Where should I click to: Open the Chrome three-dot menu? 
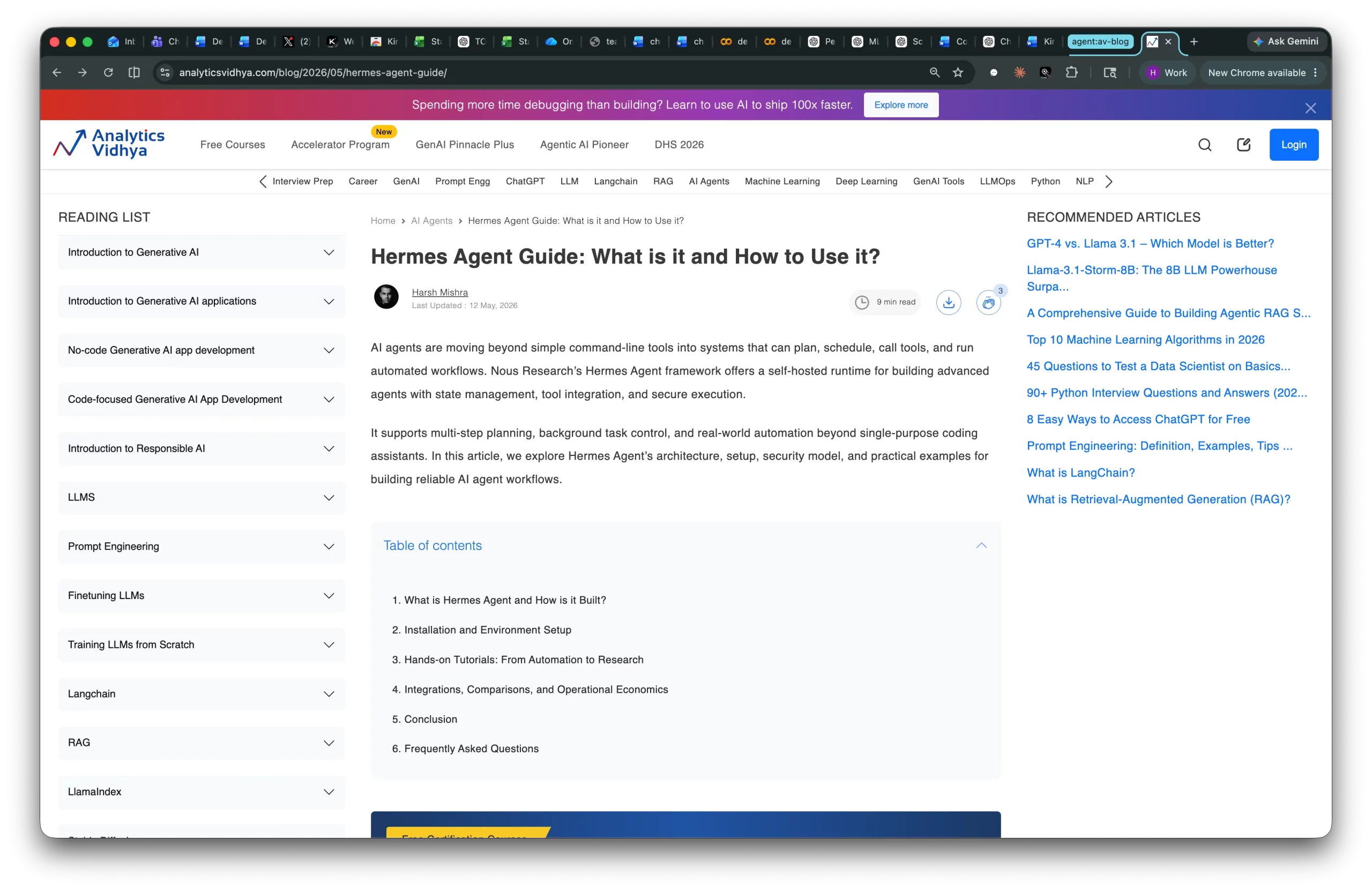pos(1315,73)
